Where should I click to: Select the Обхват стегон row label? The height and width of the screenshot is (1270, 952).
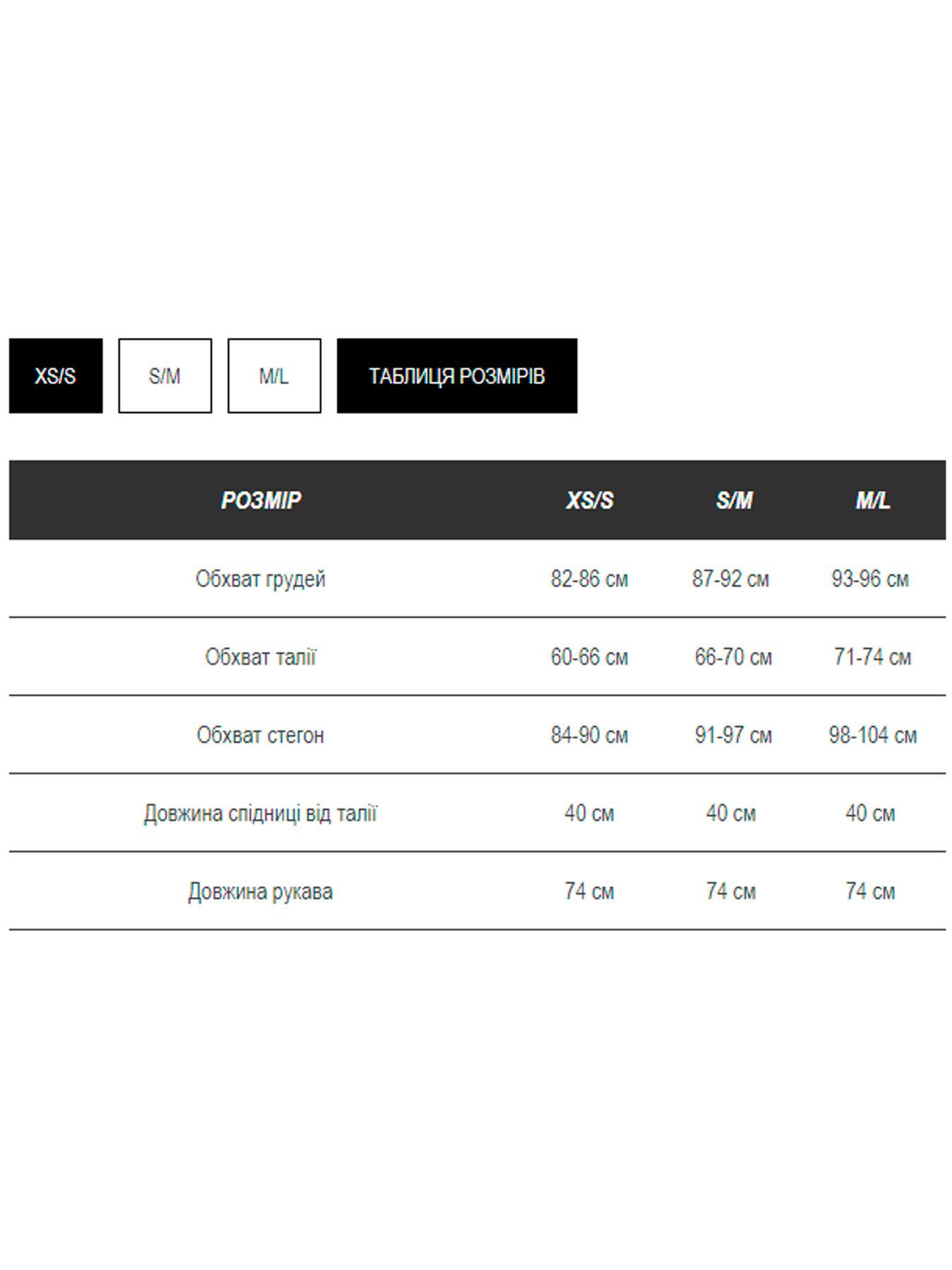(261, 735)
